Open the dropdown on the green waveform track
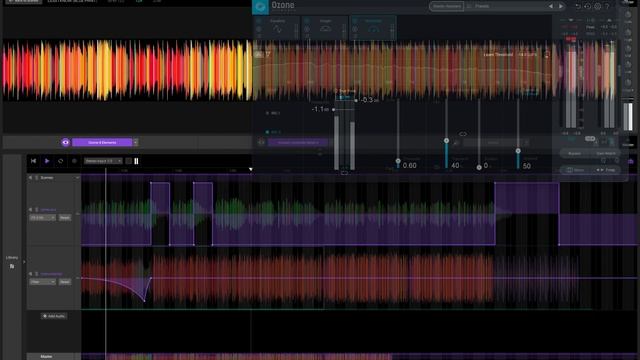The width and height of the screenshot is (640, 360). [x=42, y=218]
